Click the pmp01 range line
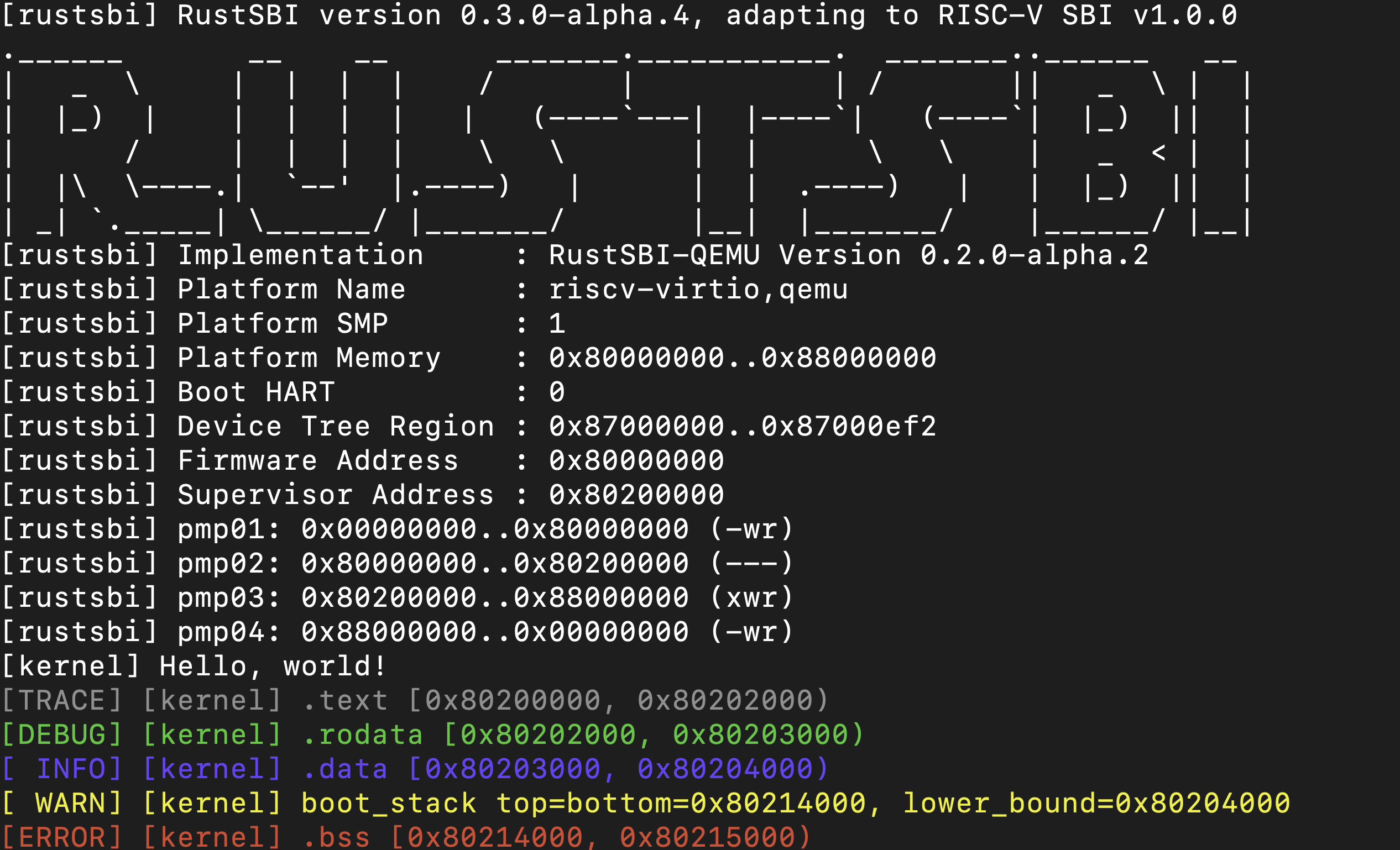This screenshot has width=1400, height=850. coord(398,529)
